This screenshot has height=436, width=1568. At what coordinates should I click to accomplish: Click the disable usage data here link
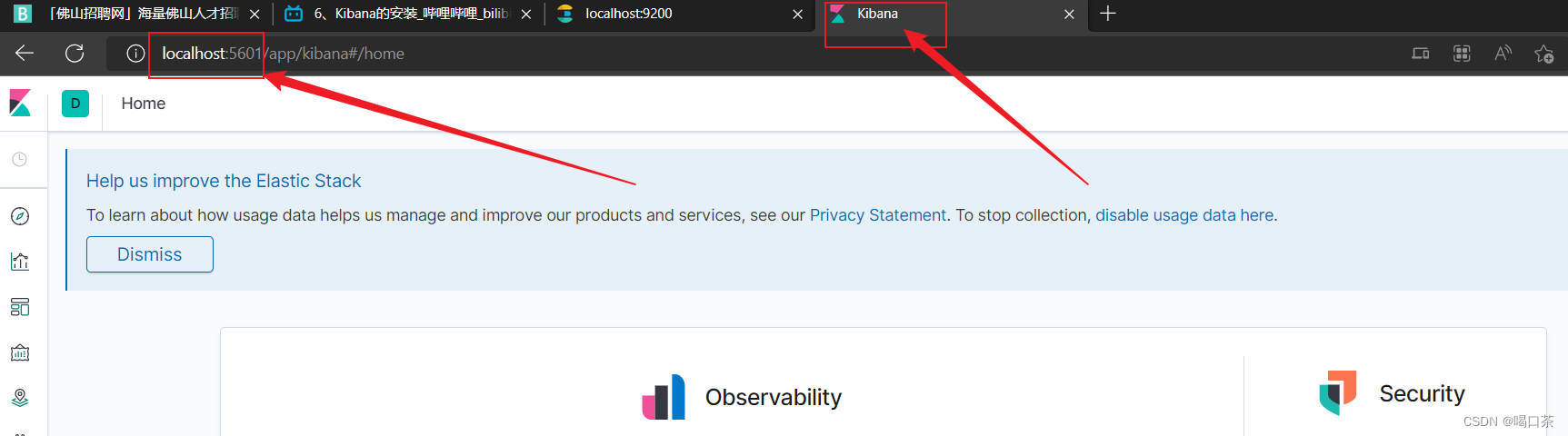(x=1184, y=215)
